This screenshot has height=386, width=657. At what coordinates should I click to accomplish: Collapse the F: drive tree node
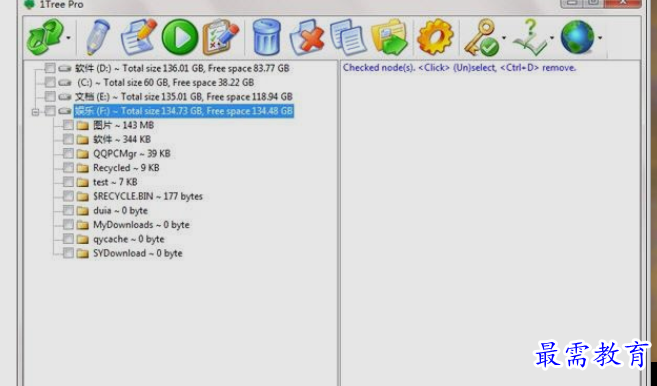tap(35, 111)
